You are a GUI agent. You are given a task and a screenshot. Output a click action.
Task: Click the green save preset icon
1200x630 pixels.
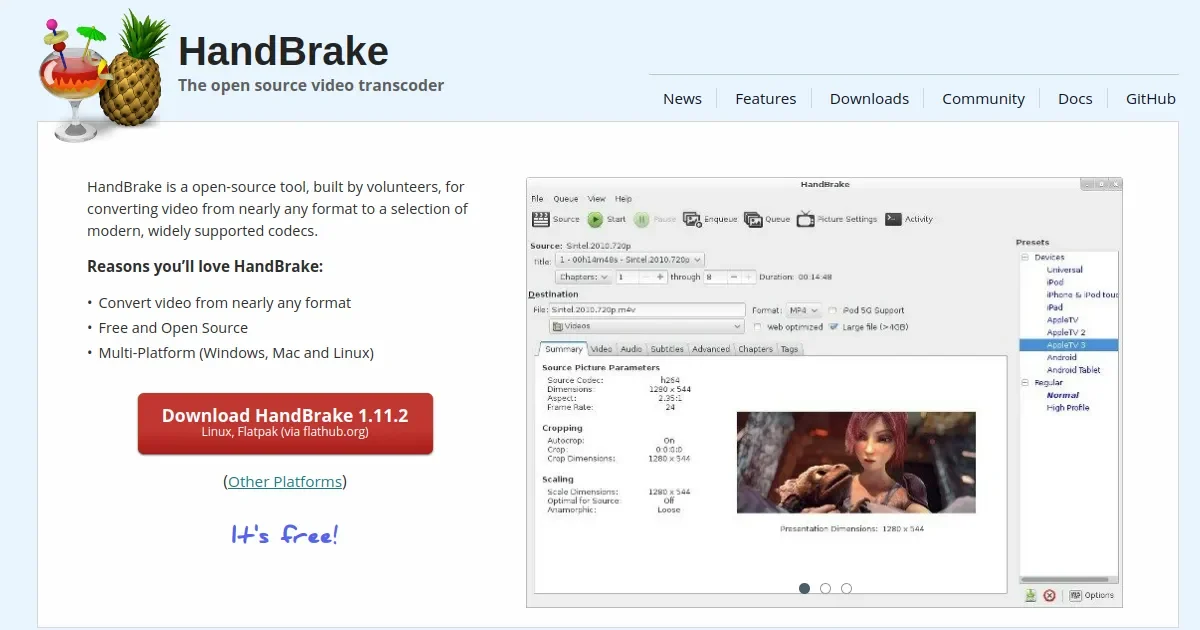(1030, 595)
